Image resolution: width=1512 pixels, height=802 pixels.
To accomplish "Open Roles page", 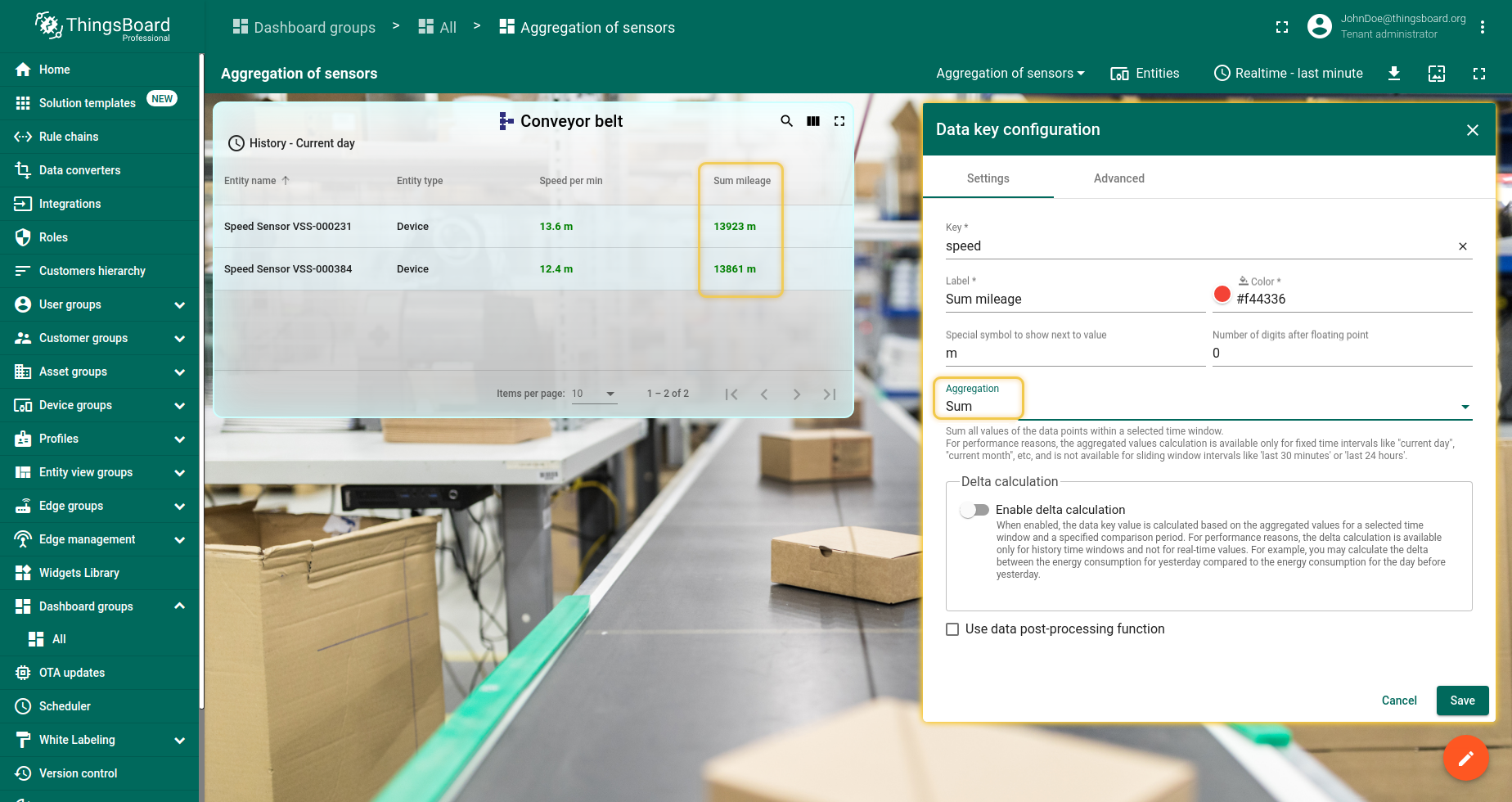I will pos(99,237).
